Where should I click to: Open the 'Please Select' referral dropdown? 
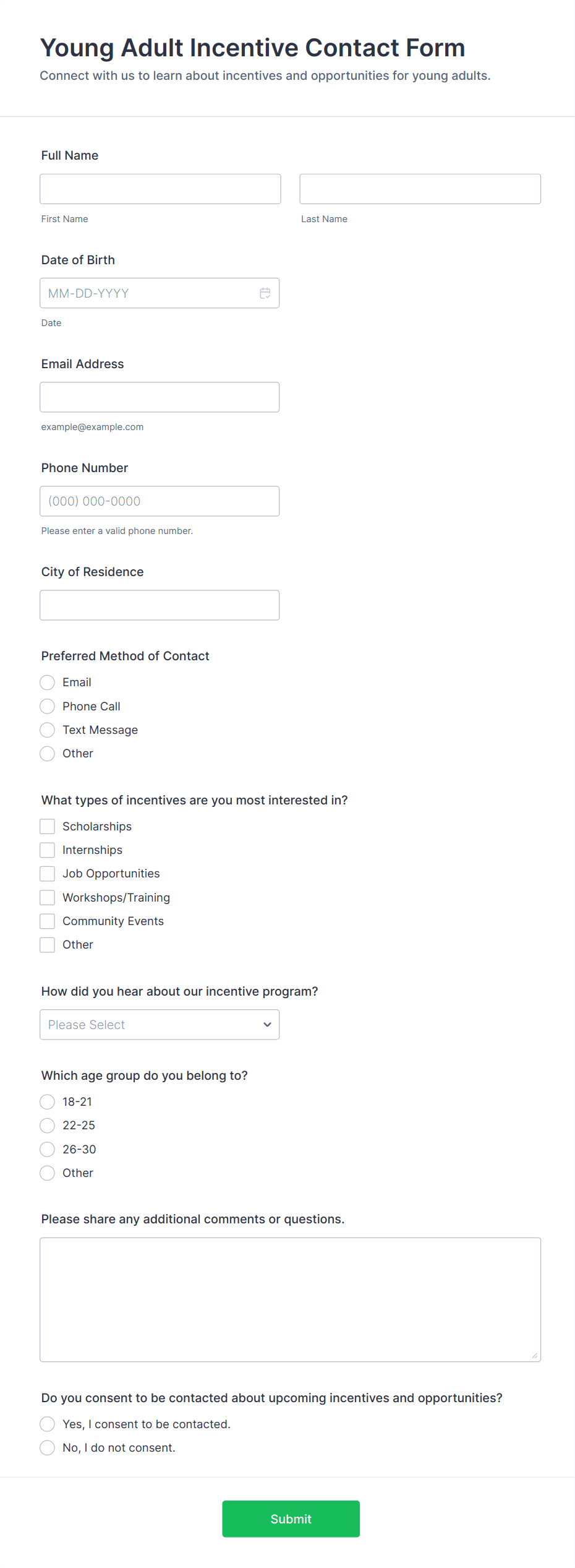click(x=160, y=1025)
